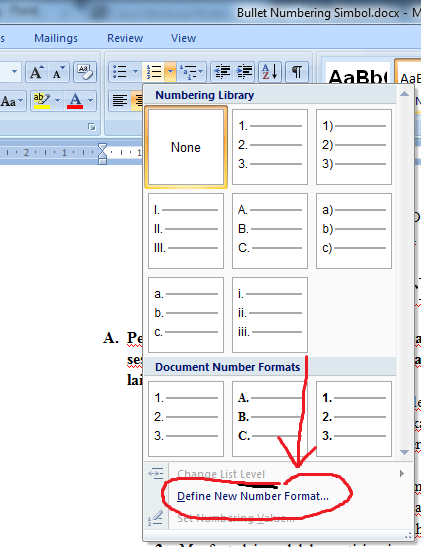Click the Align Text Left icon
The width and height of the screenshot is (421, 547).
tap(120, 101)
